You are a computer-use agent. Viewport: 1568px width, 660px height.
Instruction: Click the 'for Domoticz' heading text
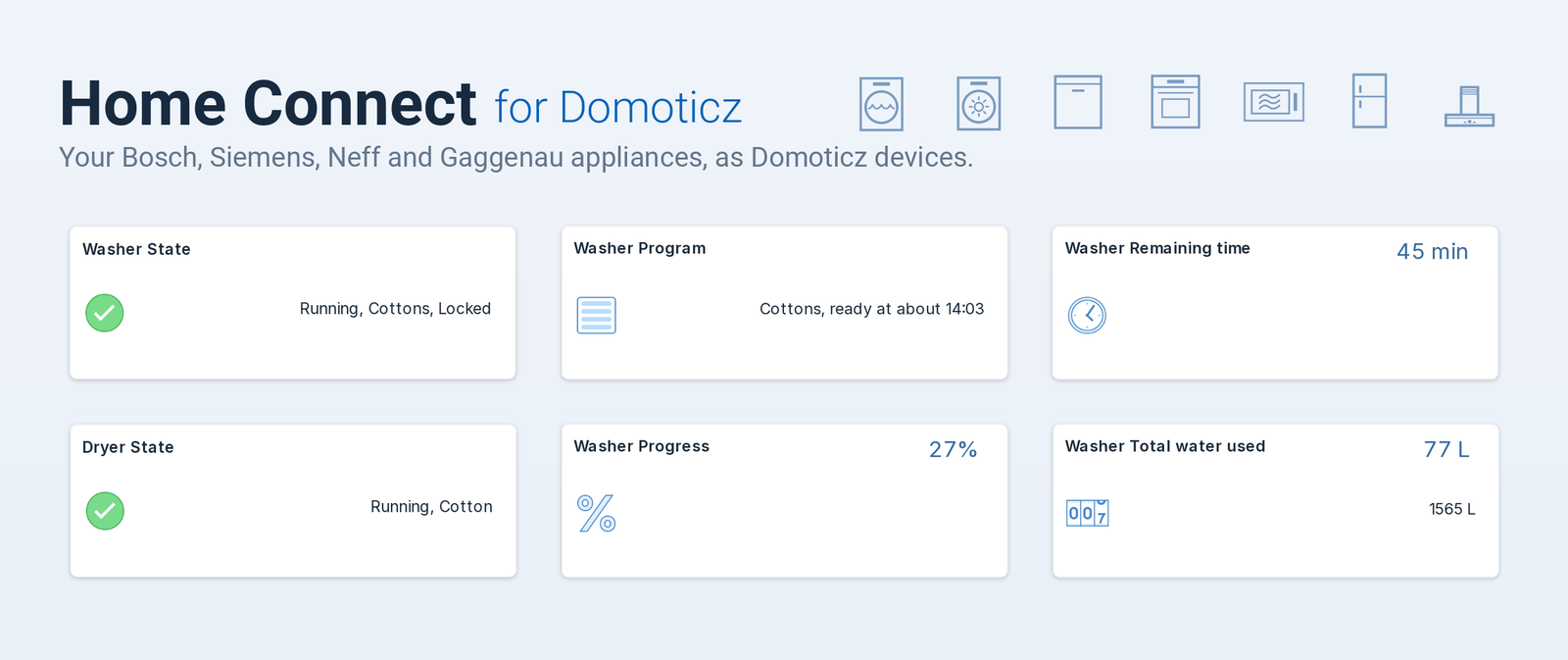pos(618,108)
